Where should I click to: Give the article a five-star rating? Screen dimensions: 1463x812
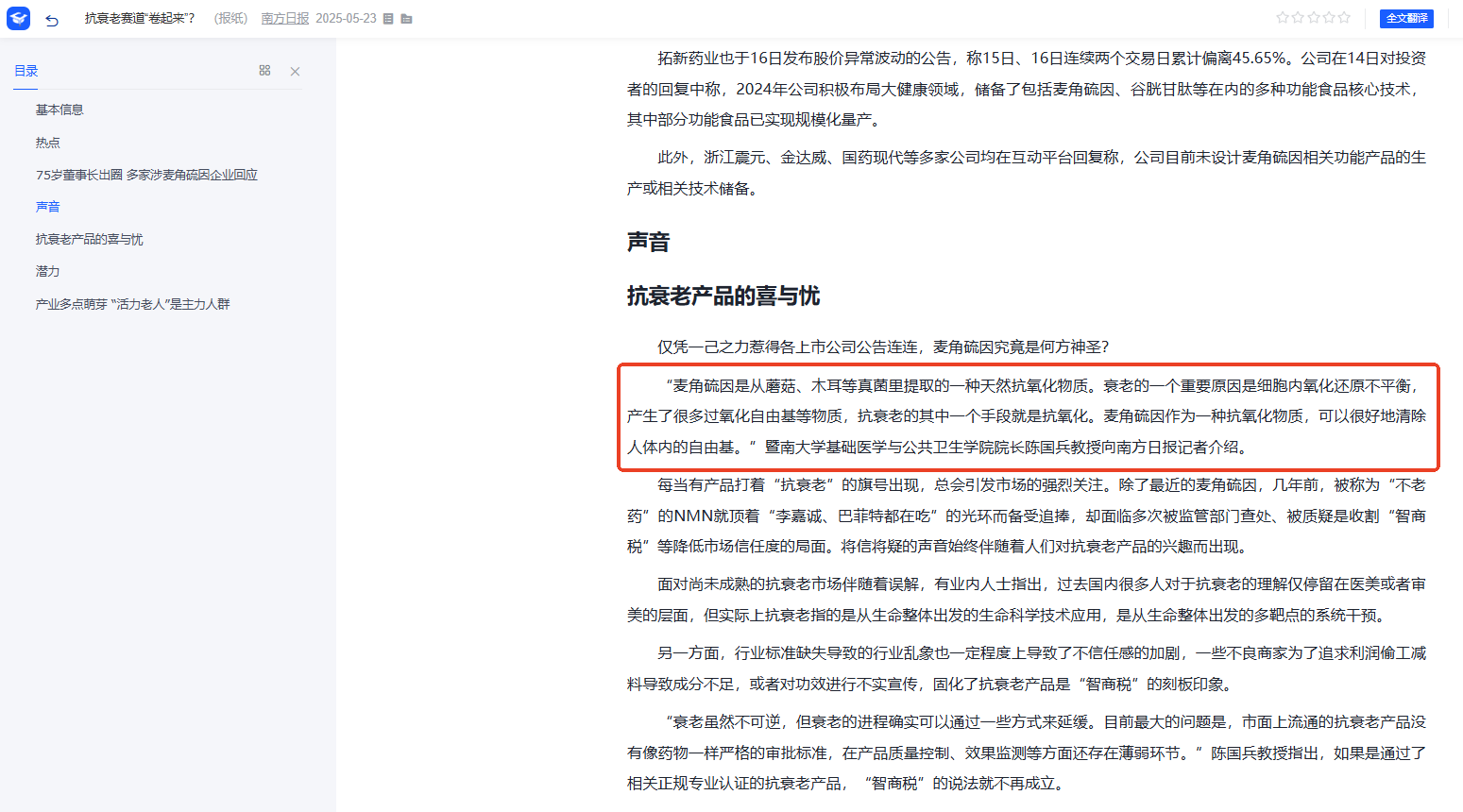pos(1344,18)
